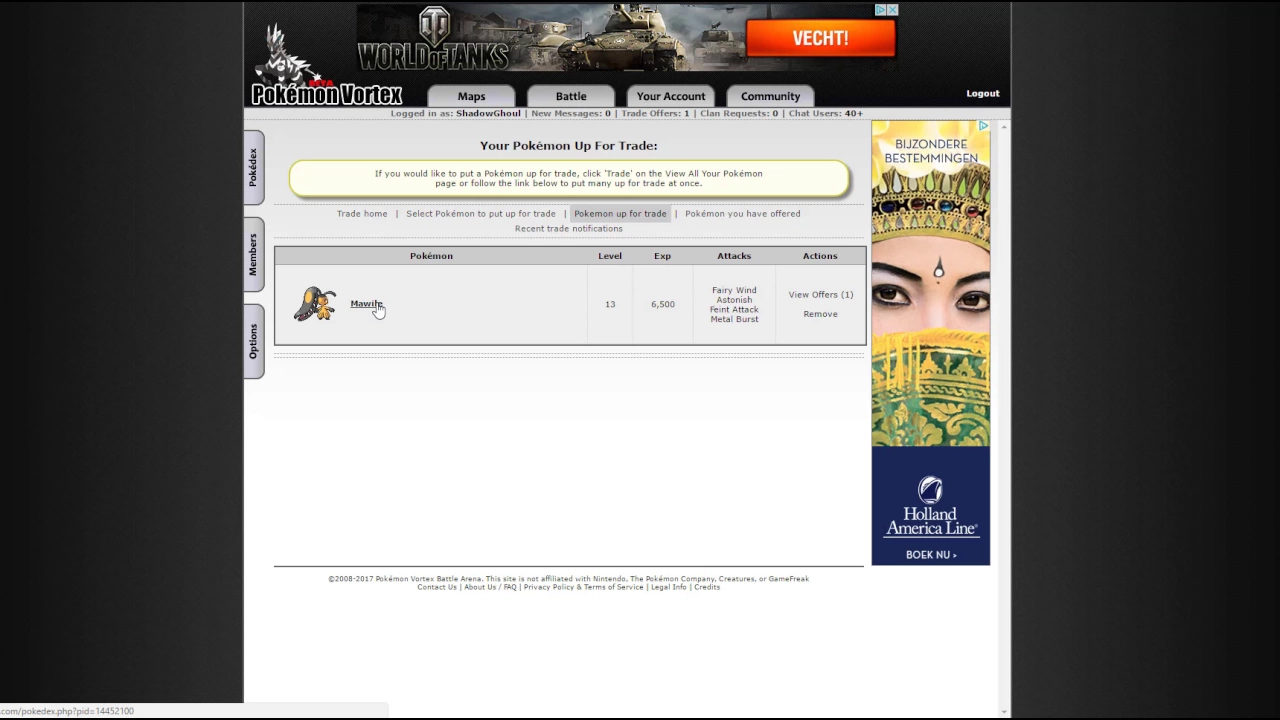Click the page scrollbar down arrow
This screenshot has width=1280, height=720.
pyautogui.click(x=1003, y=712)
